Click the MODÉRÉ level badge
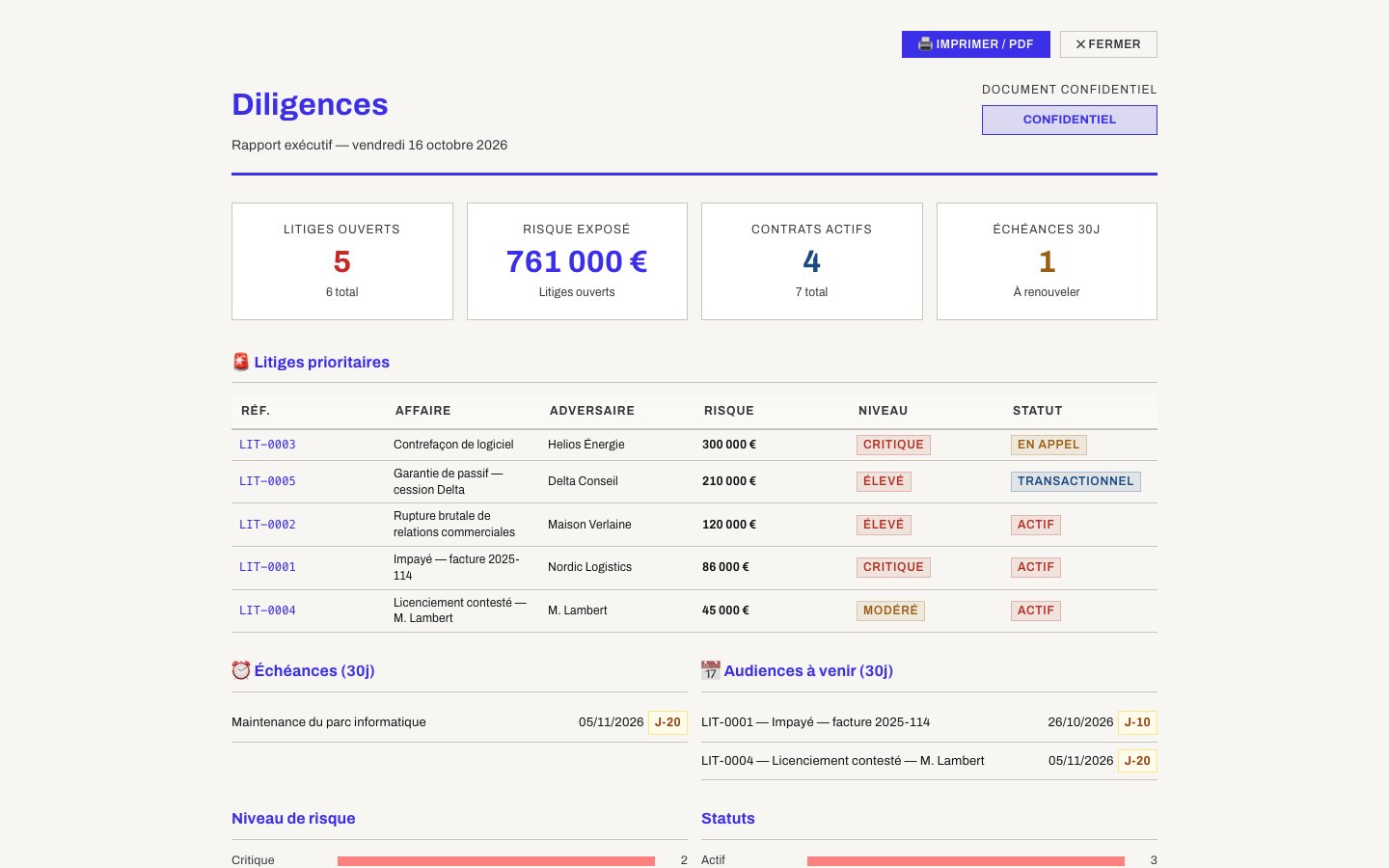 (x=890, y=610)
